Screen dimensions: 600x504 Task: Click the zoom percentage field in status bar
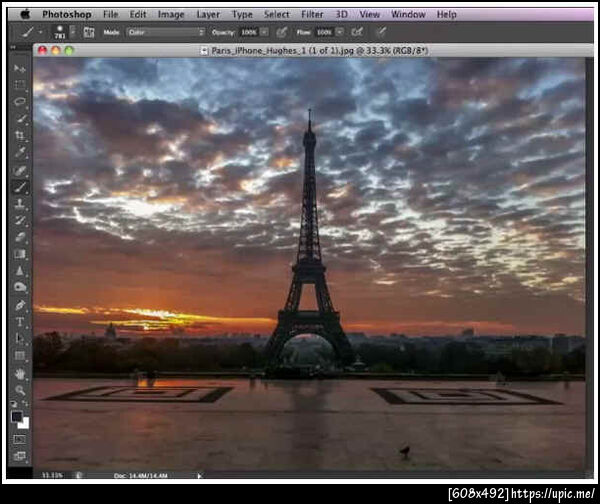point(52,475)
